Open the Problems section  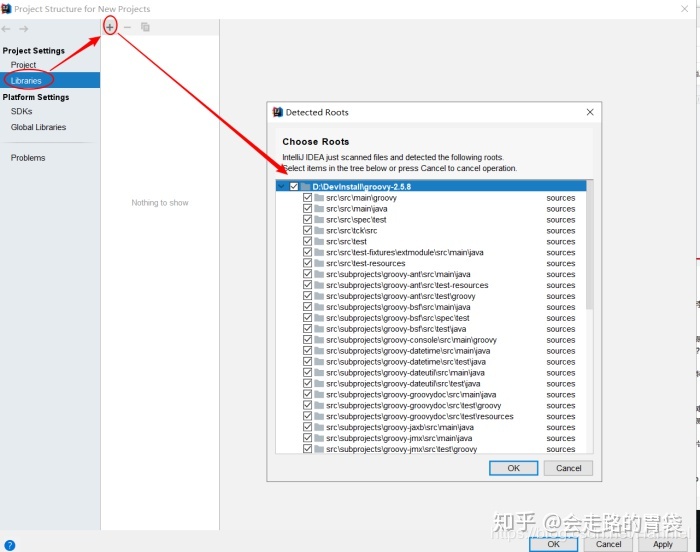point(28,158)
